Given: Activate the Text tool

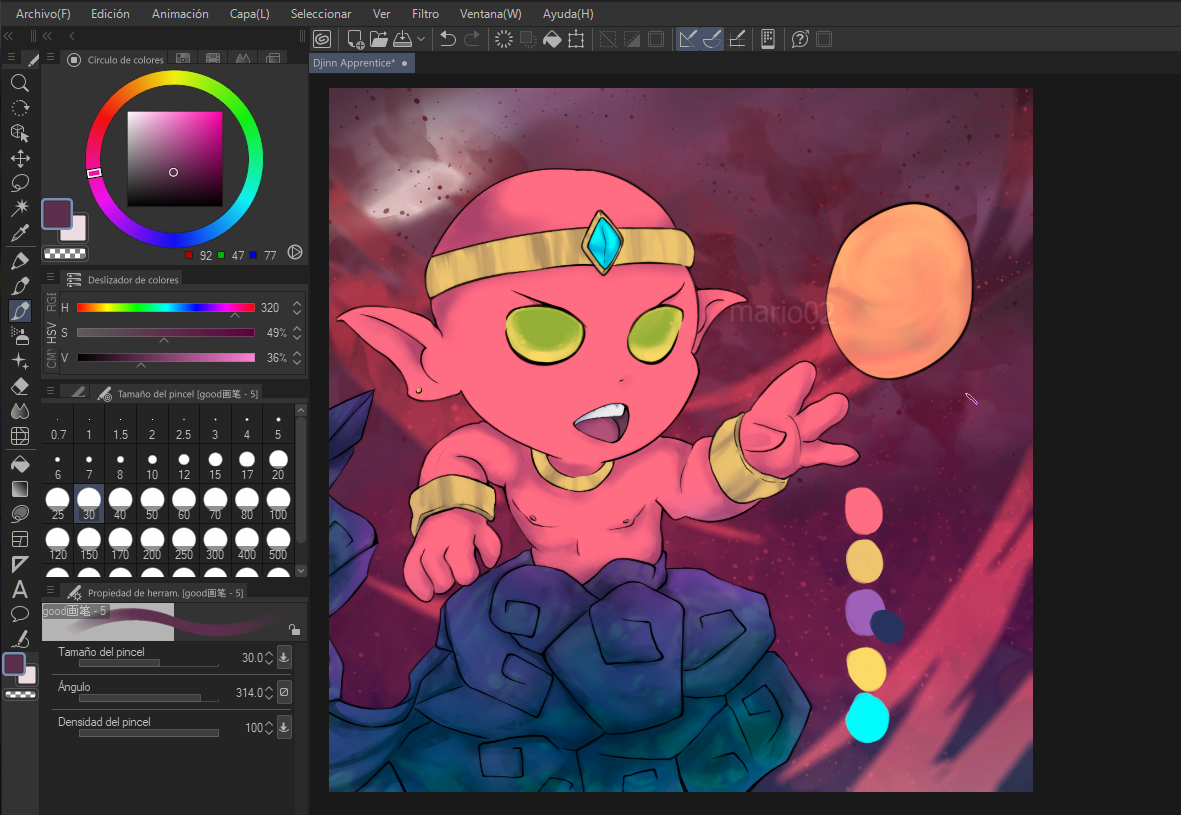Looking at the screenshot, I should point(19,589).
